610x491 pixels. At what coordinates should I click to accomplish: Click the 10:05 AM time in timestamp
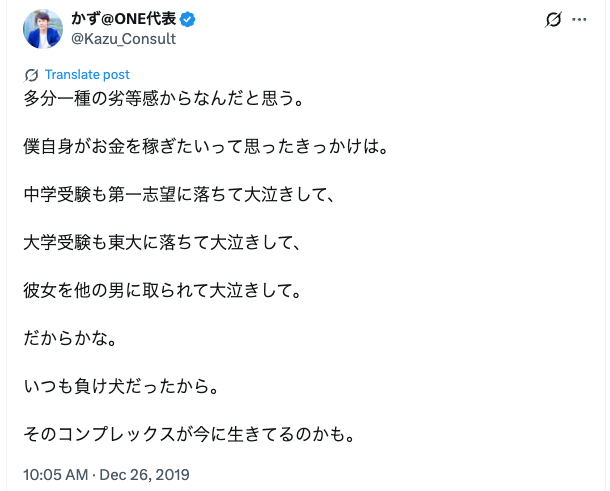[x=55, y=474]
